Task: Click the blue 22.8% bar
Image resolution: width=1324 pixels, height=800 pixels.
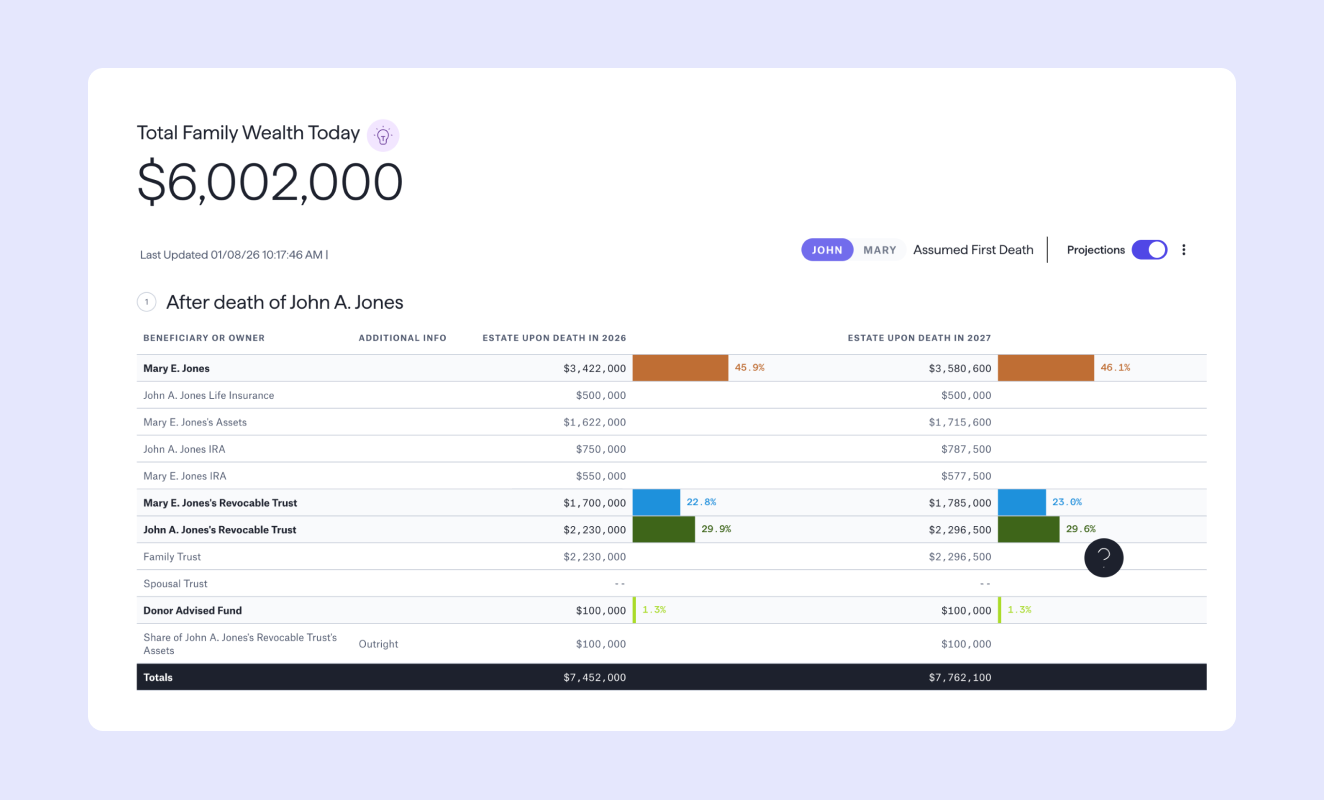Action: tap(656, 502)
